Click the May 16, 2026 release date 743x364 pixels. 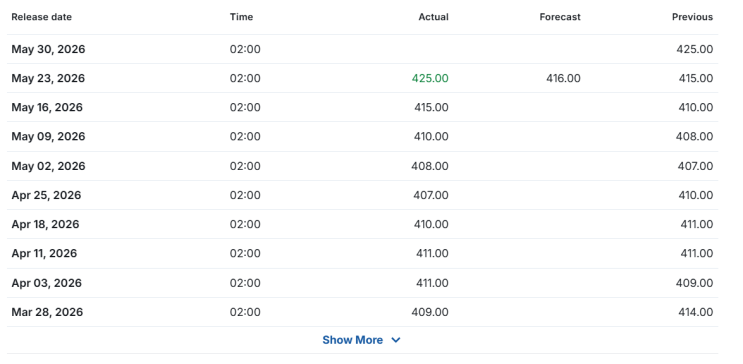47,108
